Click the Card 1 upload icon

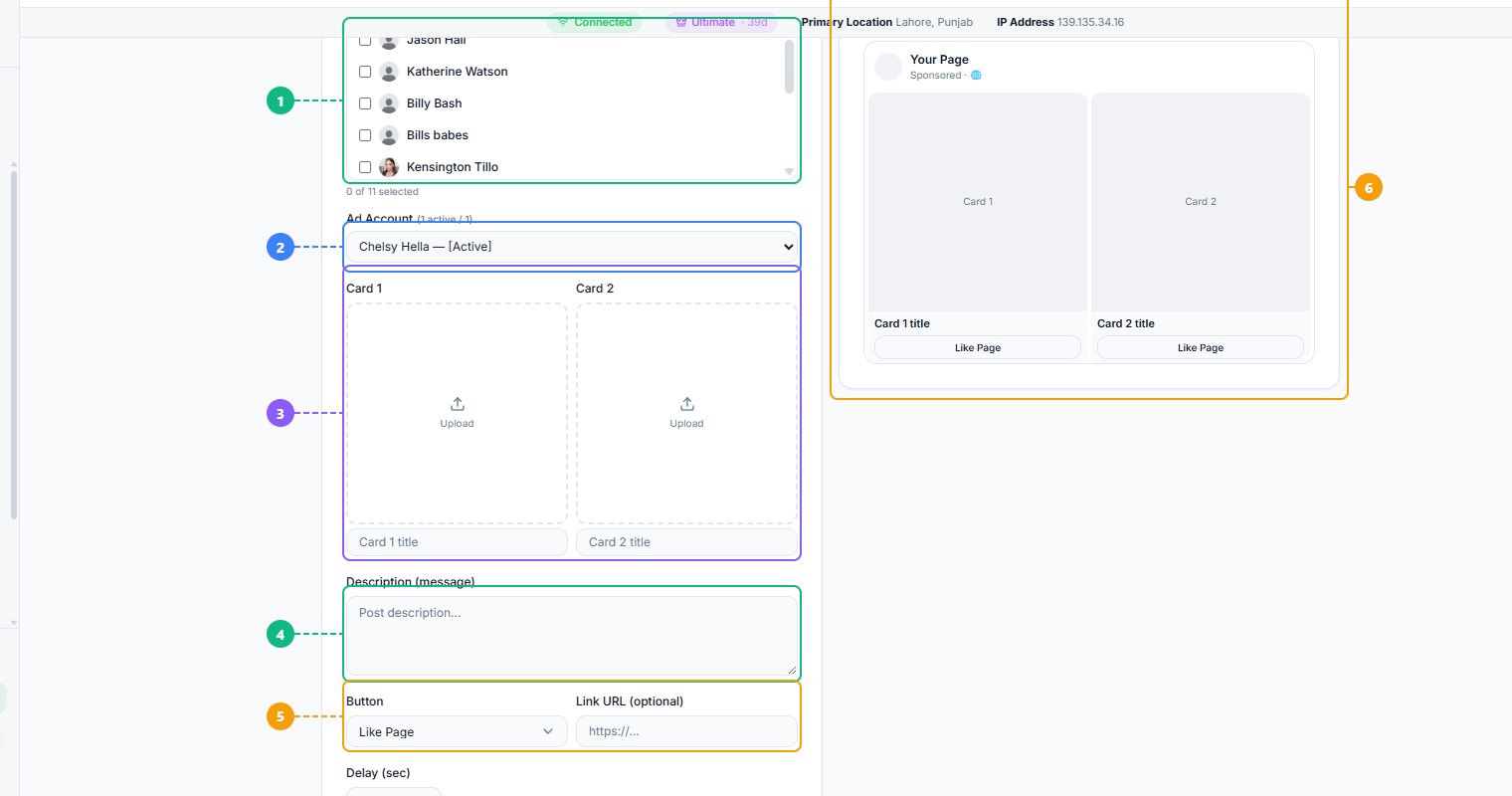[x=458, y=404]
